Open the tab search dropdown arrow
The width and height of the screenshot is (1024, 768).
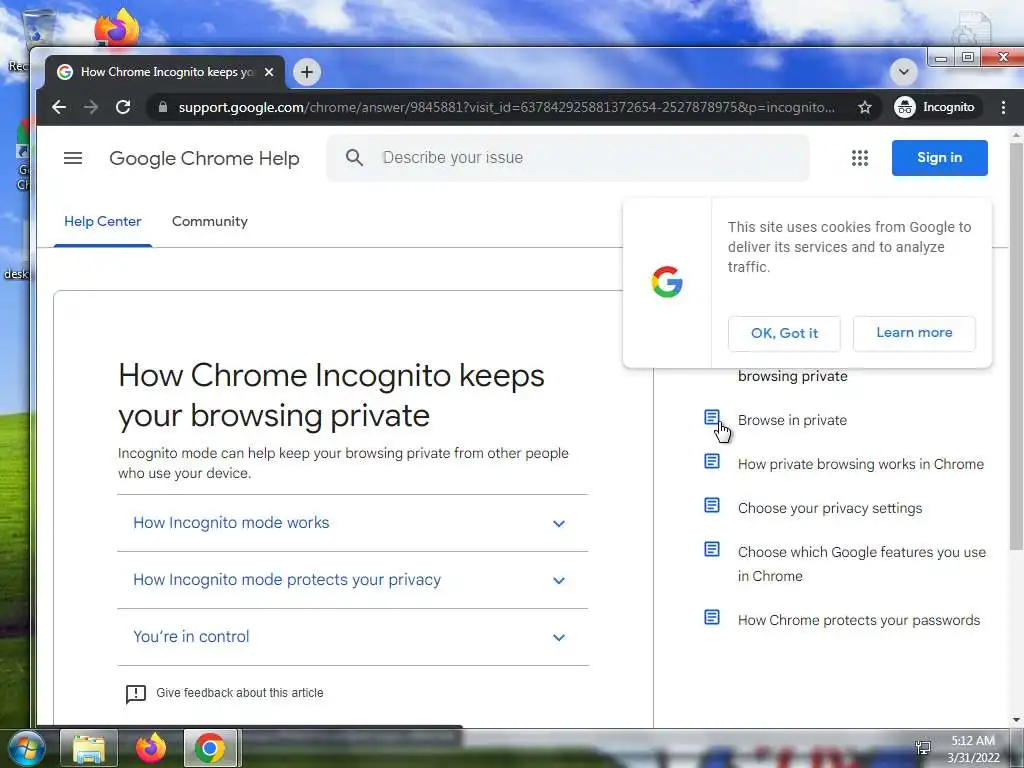[x=904, y=72]
